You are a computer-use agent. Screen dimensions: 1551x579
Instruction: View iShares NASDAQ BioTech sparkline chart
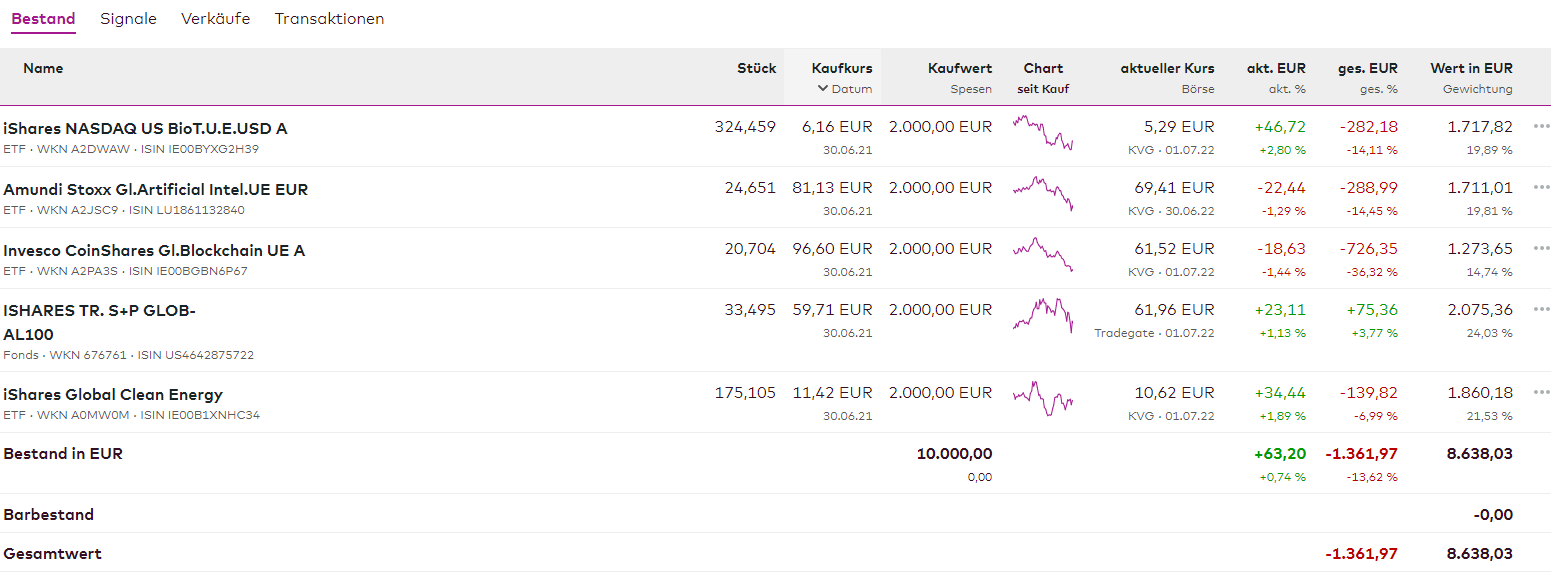pyautogui.click(x=1043, y=132)
